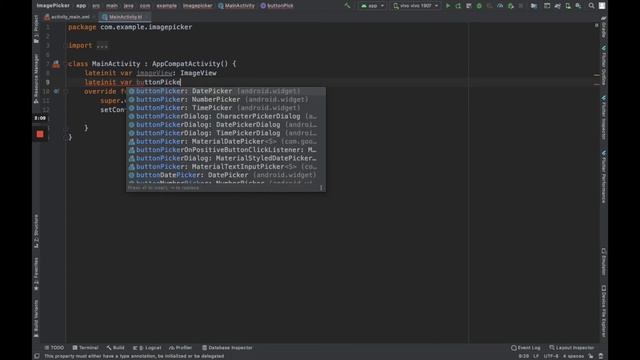This screenshot has width=640, height=360.
Task: Open the TODO tool window
Action: [x=54, y=348]
